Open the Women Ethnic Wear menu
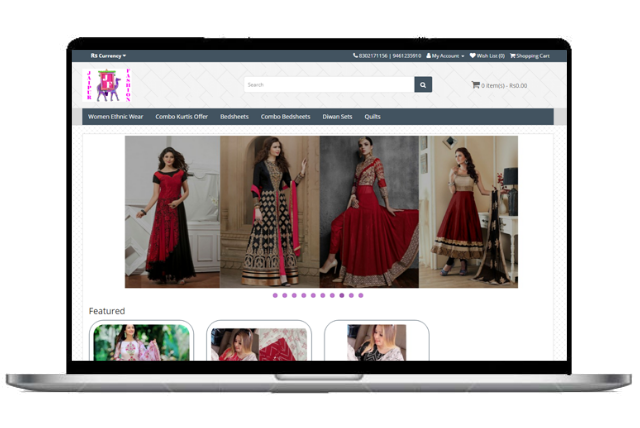 coord(115,117)
